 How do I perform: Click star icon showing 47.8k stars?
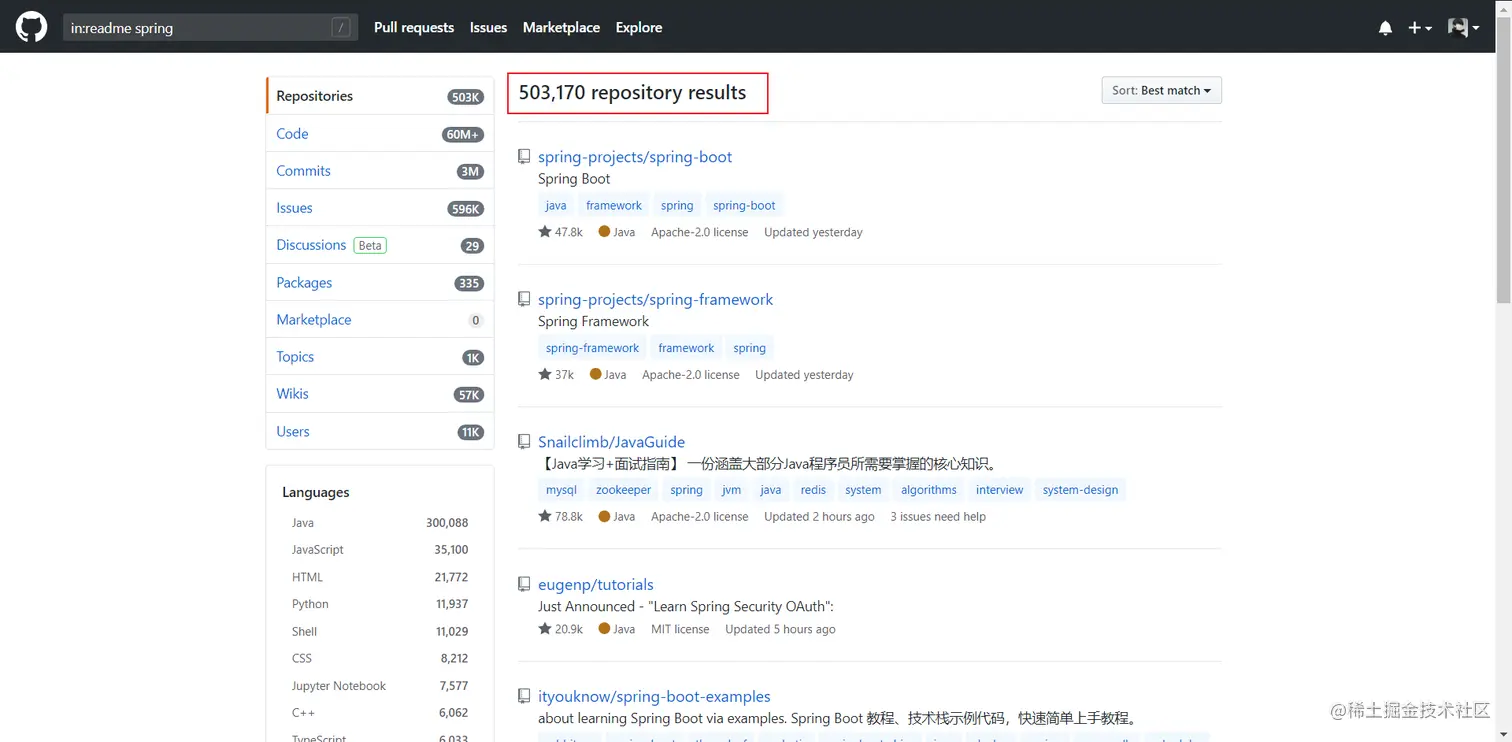click(545, 232)
